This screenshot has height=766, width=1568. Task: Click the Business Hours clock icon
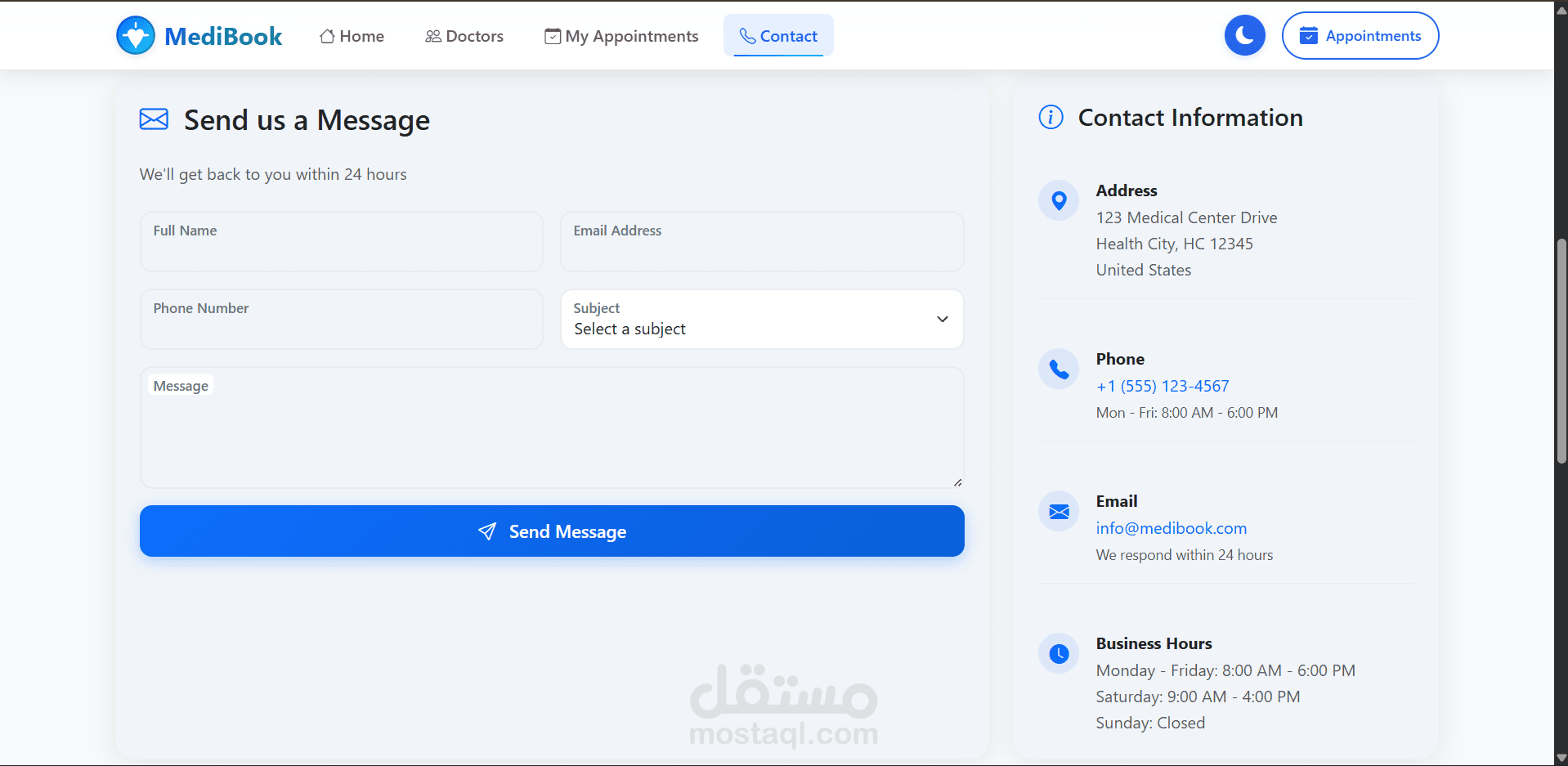[1059, 654]
